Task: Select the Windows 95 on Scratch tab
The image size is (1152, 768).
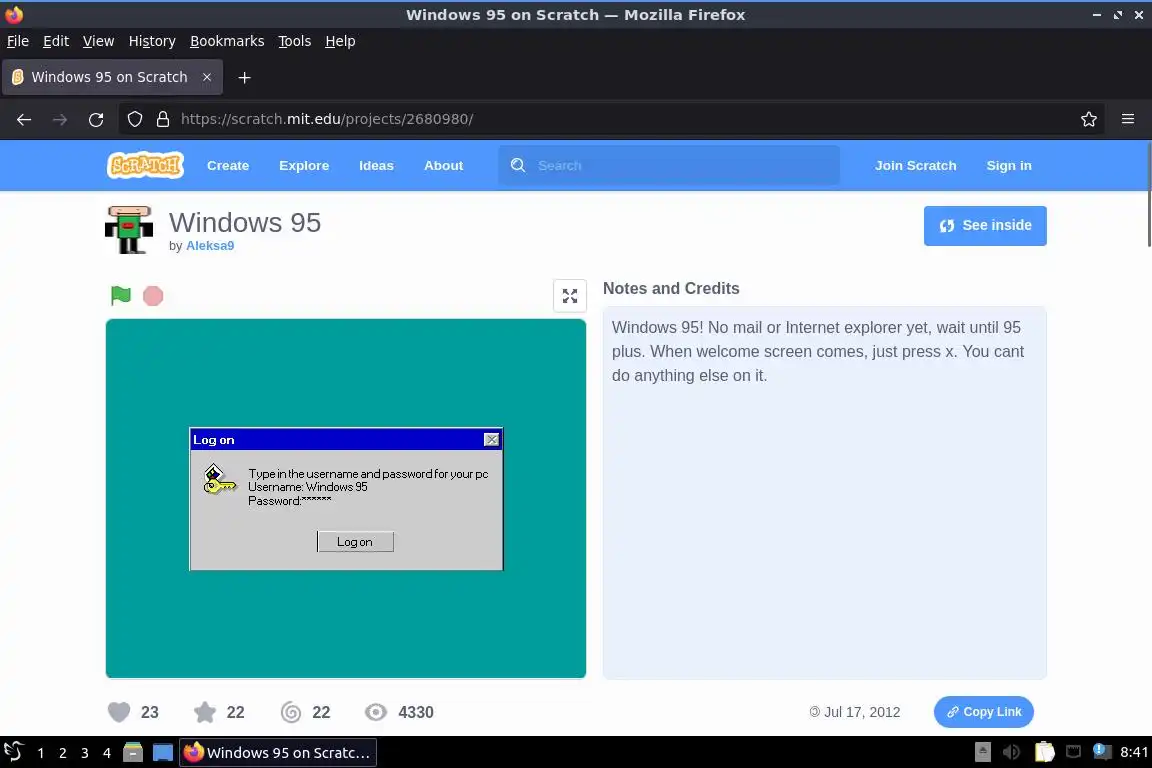Action: pos(112,77)
